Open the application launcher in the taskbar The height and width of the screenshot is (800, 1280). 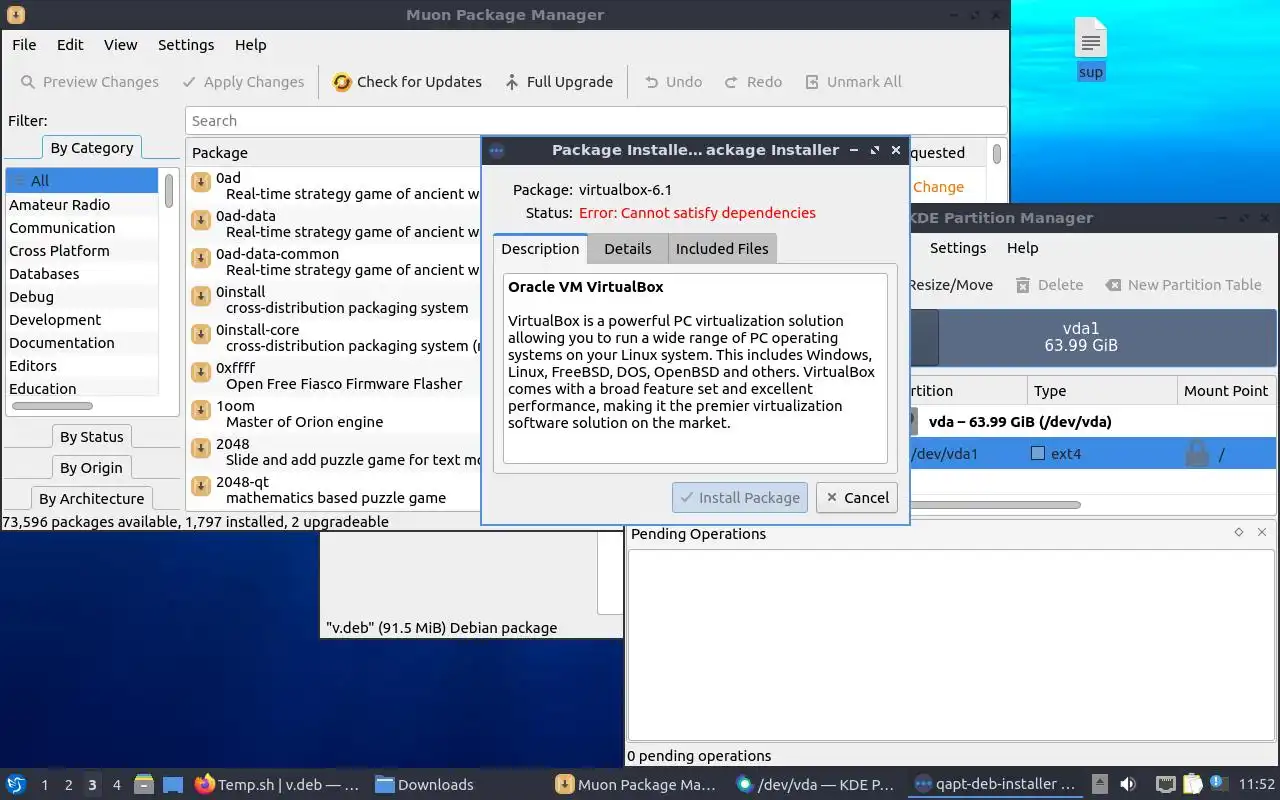tap(16, 784)
